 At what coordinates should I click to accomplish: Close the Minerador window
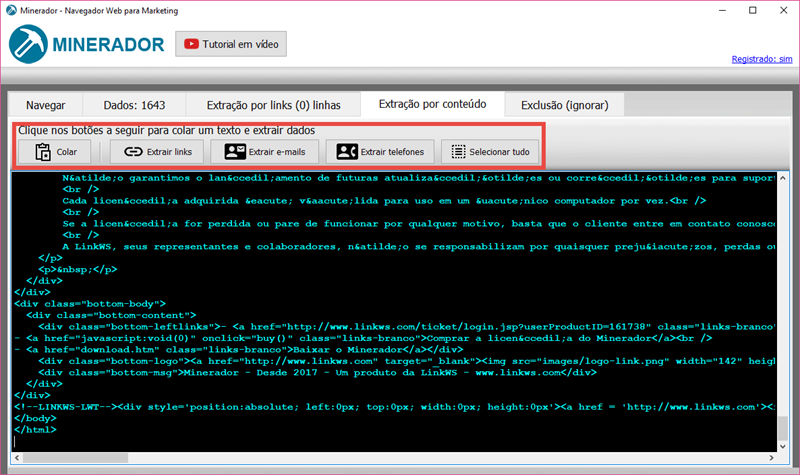coord(784,10)
